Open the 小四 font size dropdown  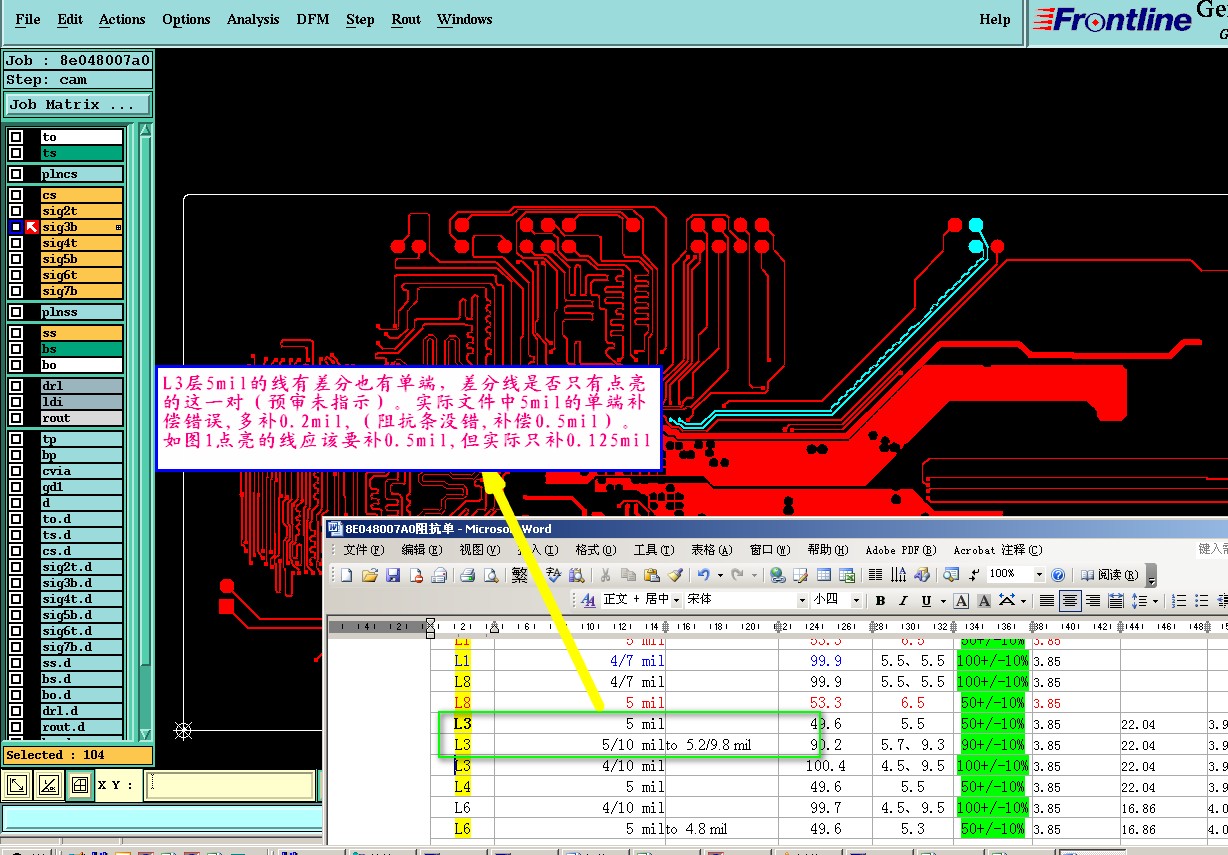[x=857, y=600]
